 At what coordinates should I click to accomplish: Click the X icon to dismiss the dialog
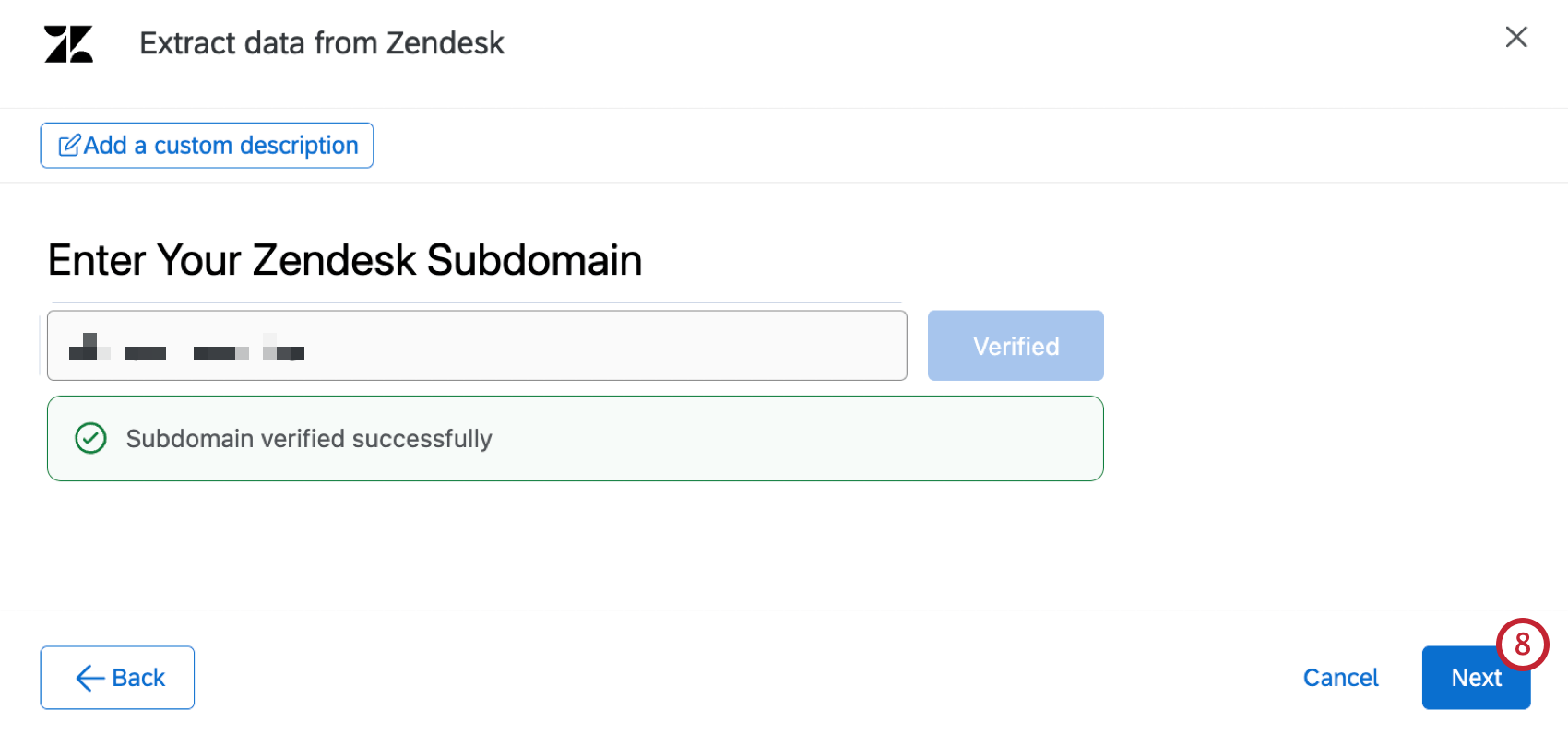pyautogui.click(x=1516, y=37)
